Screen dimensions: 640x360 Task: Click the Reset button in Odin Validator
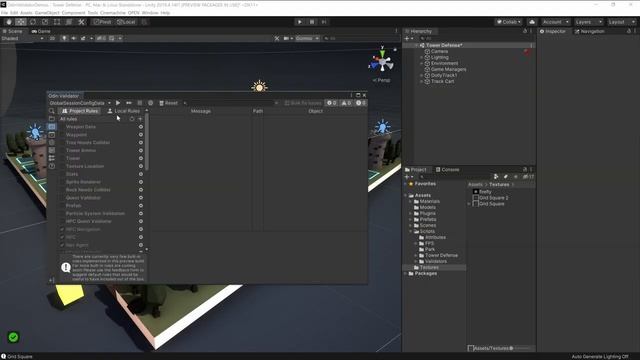click(169, 103)
